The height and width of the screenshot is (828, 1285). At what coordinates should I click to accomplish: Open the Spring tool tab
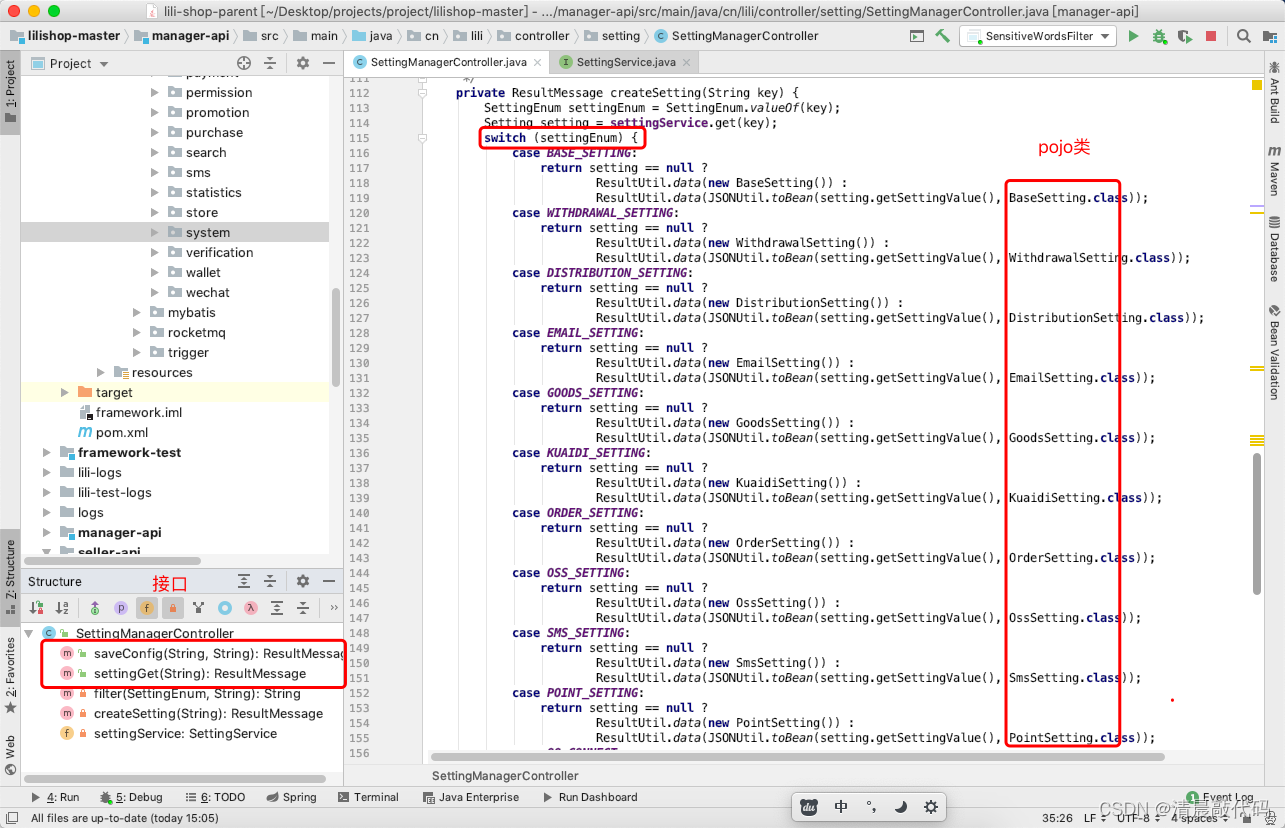291,797
